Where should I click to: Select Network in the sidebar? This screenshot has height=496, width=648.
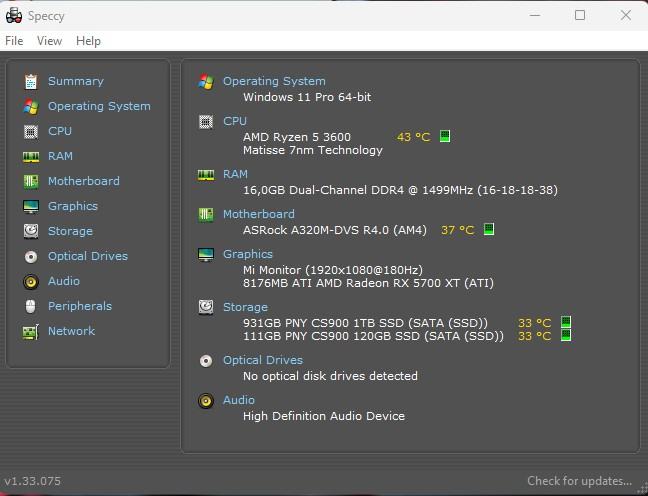coord(71,331)
